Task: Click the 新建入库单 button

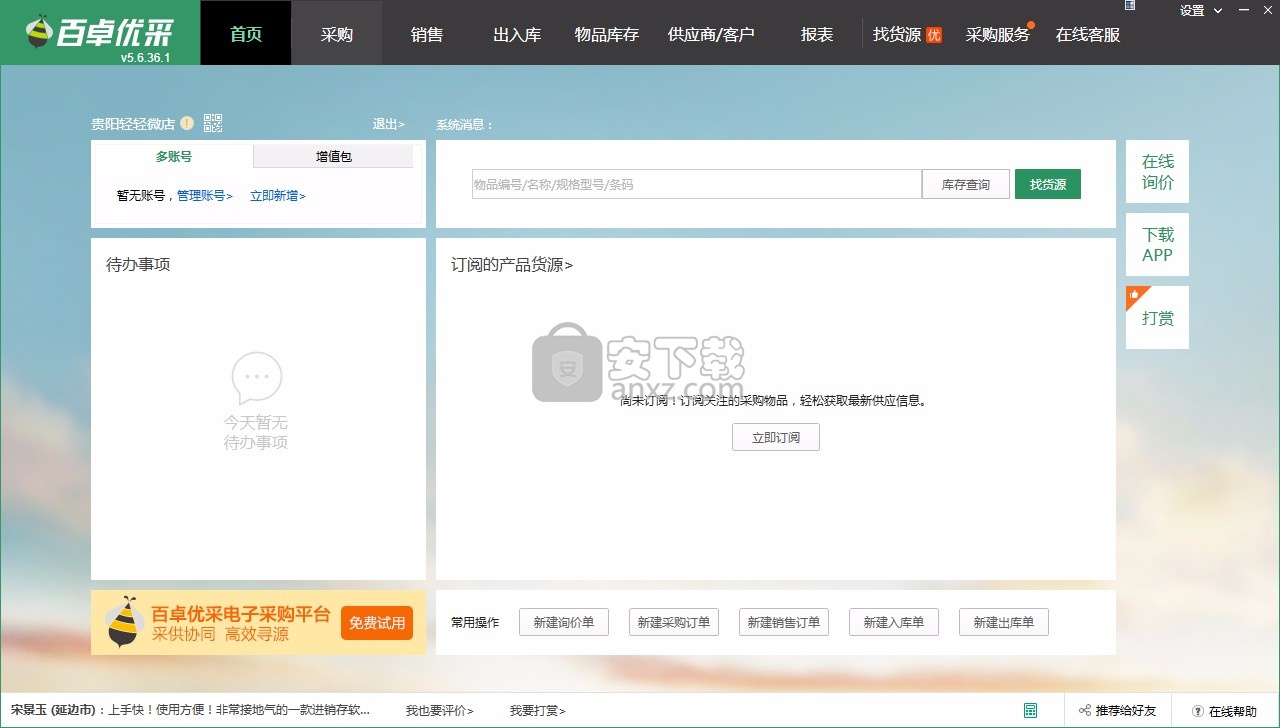Action: tap(894, 622)
